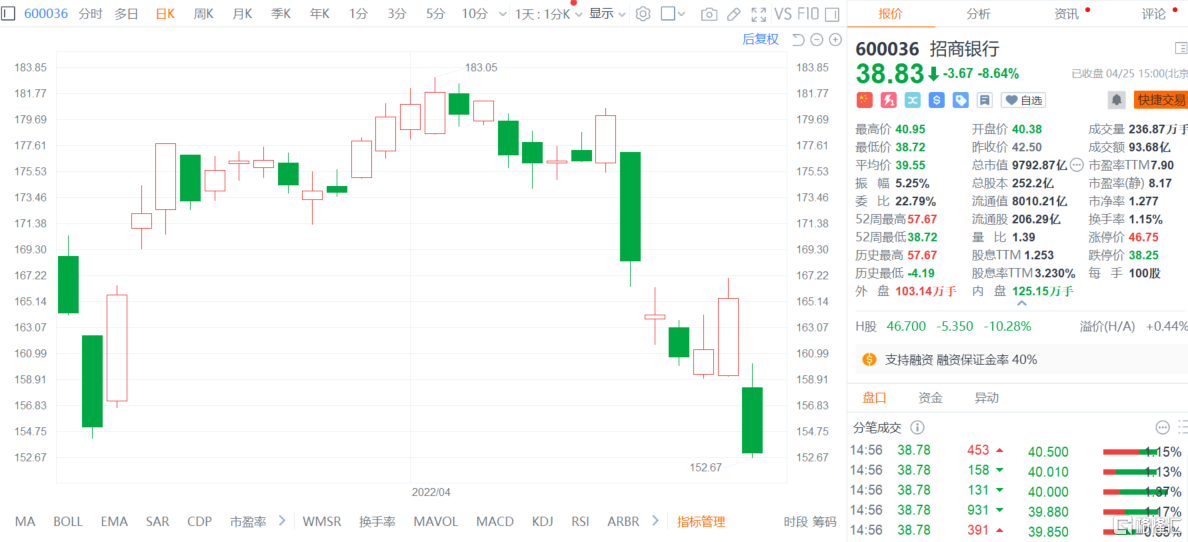Open the 分析 tab
The width and height of the screenshot is (1188, 542).
point(978,14)
